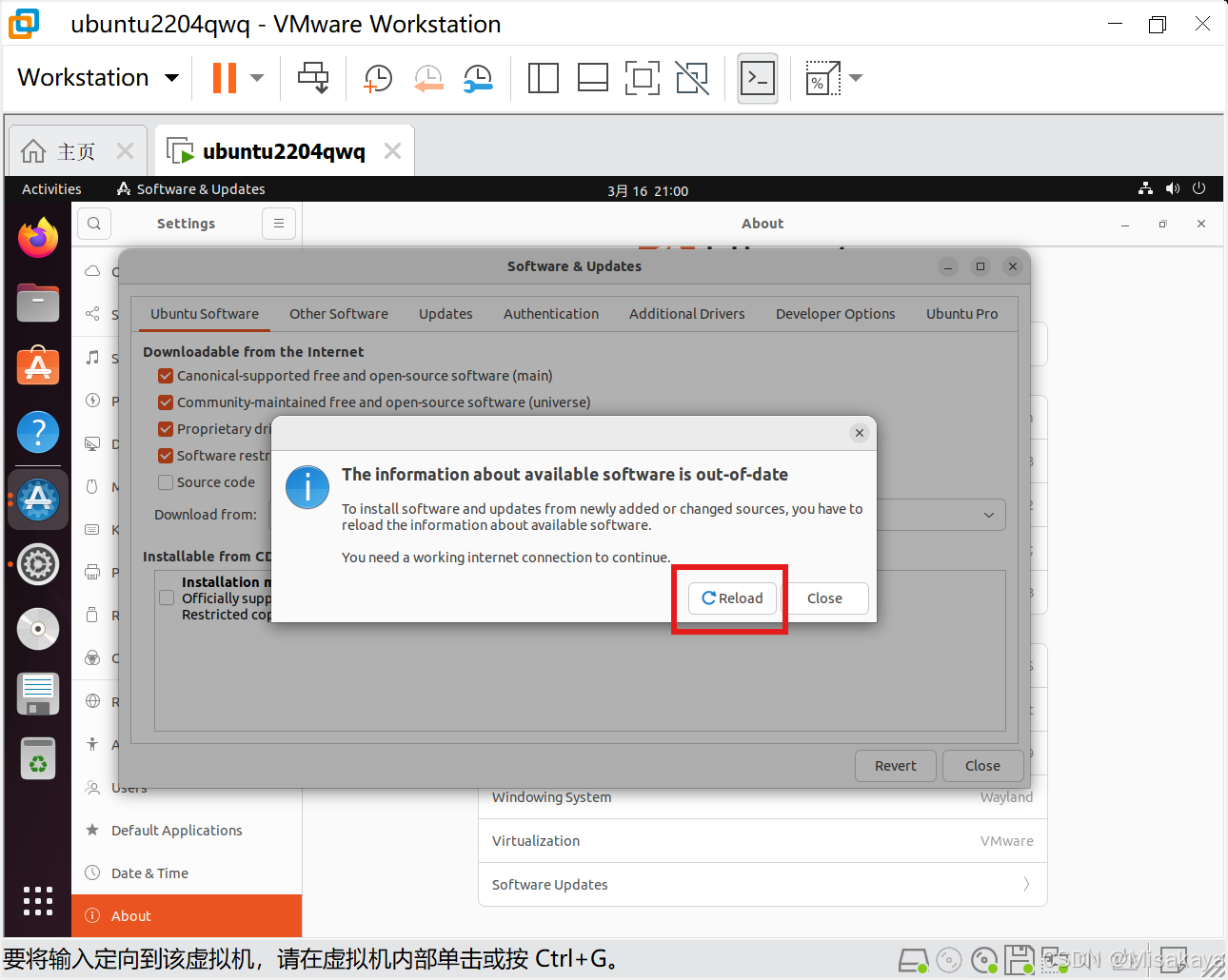Click the revert to snapshot icon
This screenshot has height=980, width=1228.
pos(428,78)
